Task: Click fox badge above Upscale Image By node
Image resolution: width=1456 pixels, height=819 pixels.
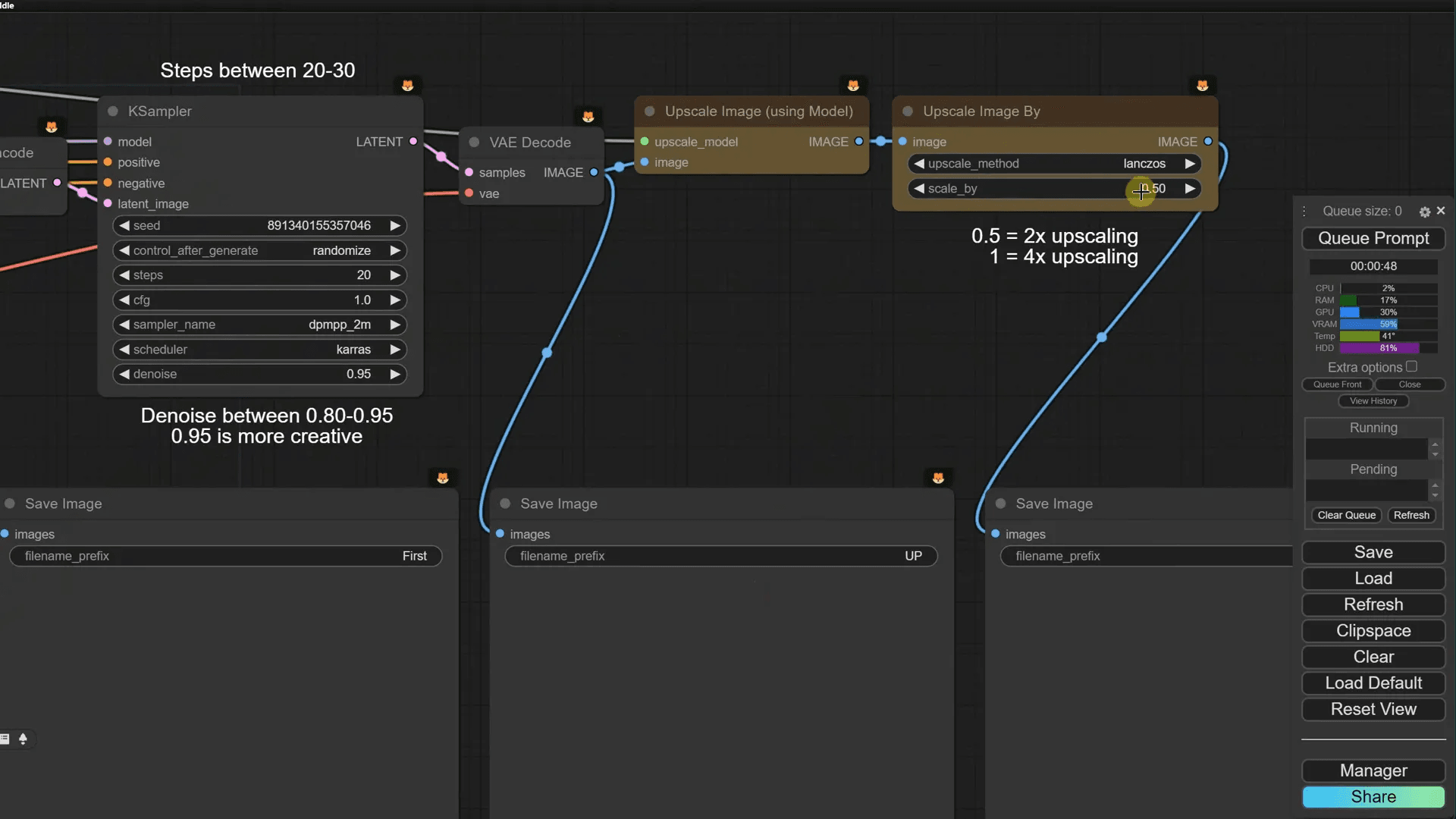Action: pos(1202,85)
